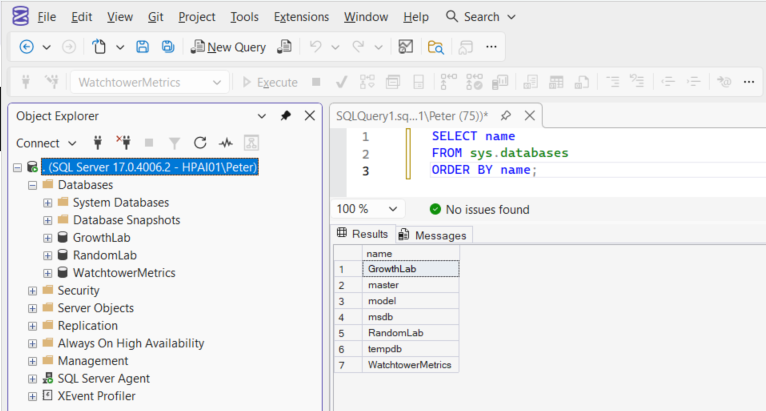Click the New Item file icon
Screen dimensions: 766x411
[x=99, y=47]
